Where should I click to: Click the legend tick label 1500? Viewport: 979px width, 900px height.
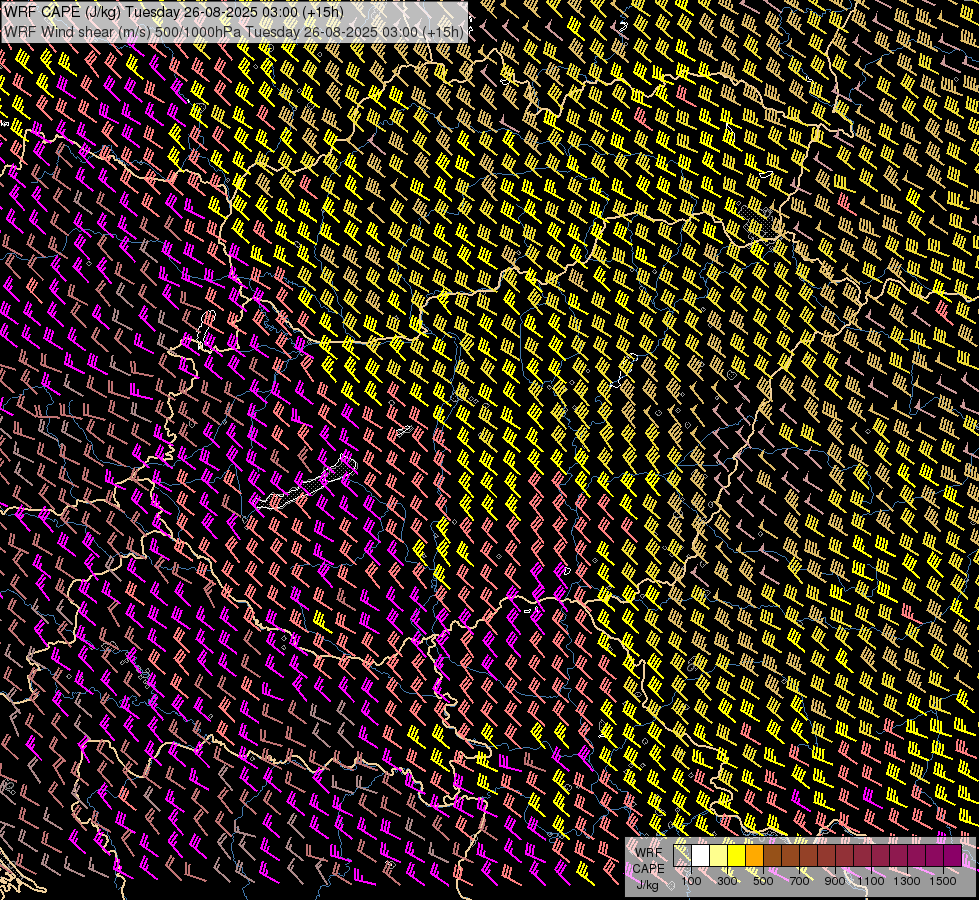point(943,881)
